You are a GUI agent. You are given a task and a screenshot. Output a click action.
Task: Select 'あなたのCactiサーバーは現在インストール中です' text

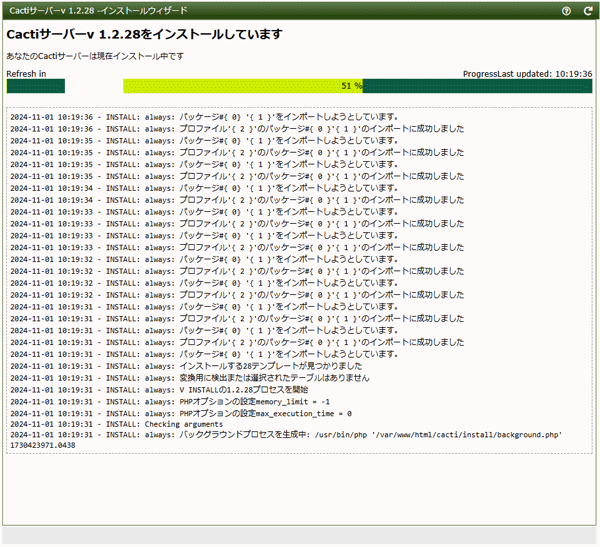coord(95,56)
